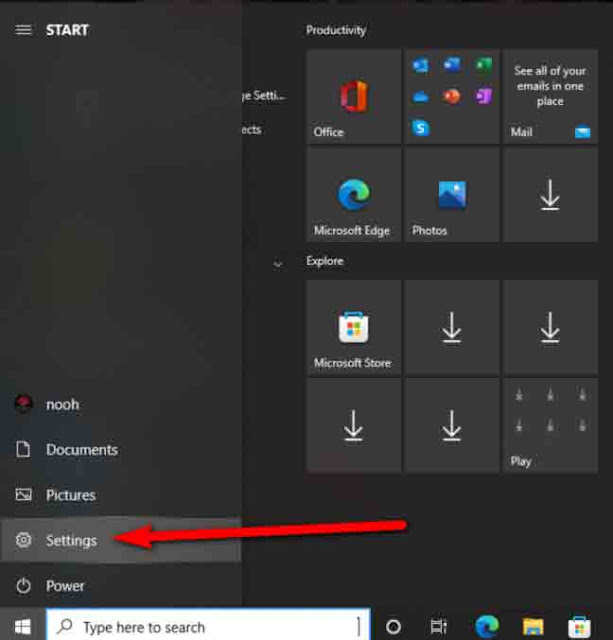The height and width of the screenshot is (640, 613).
Task: Open the Play folder tile
Action: point(551,425)
